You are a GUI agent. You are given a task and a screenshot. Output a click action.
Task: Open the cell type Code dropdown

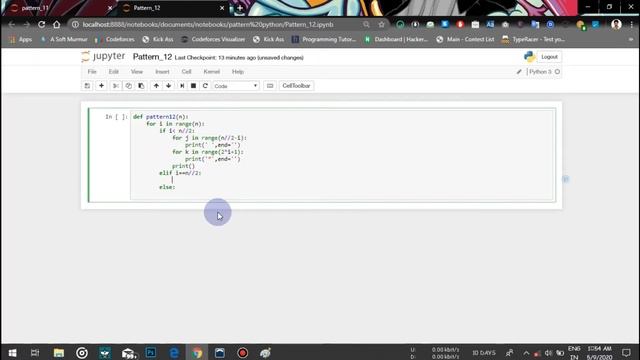pos(236,86)
